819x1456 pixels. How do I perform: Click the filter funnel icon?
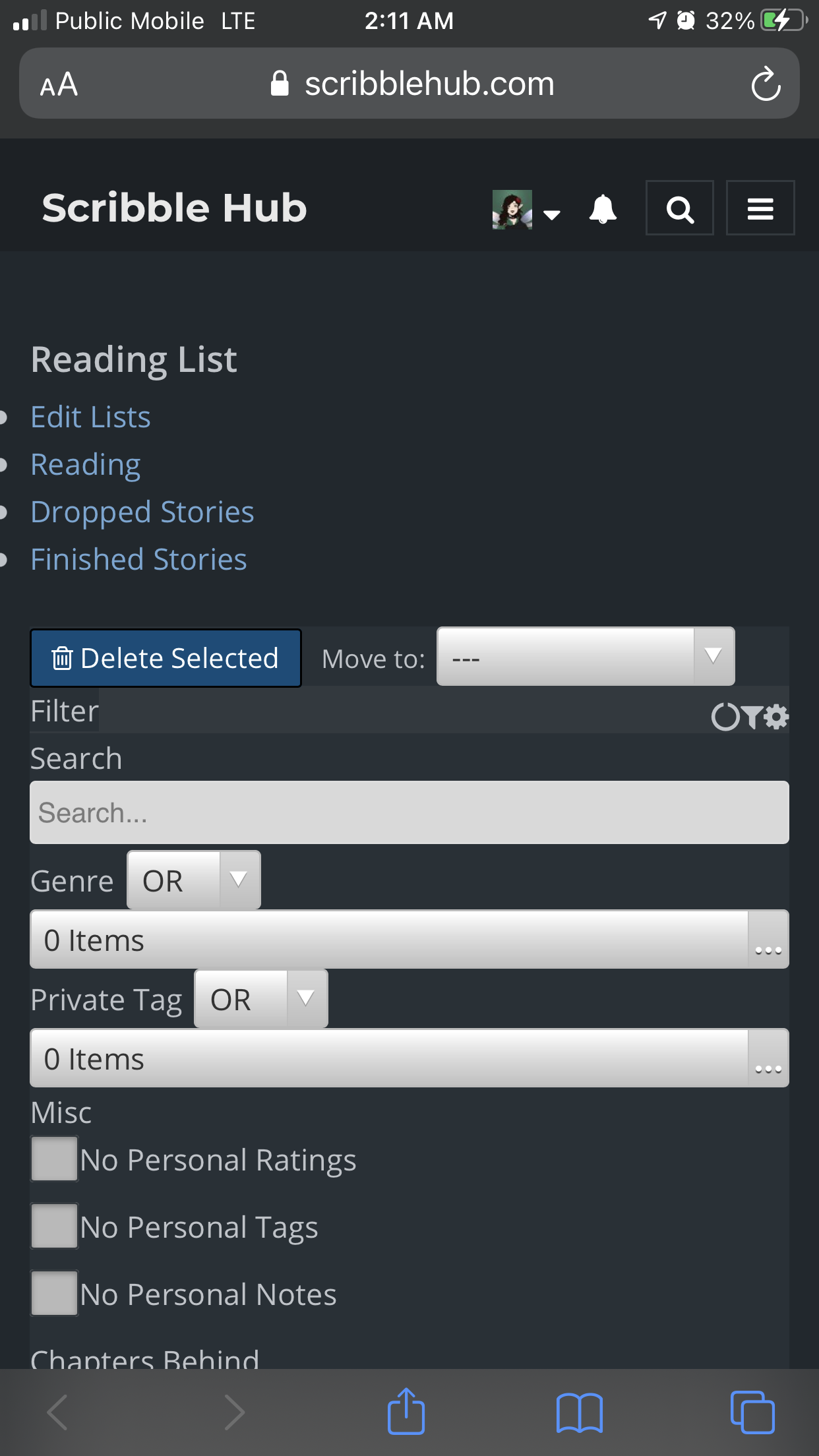[x=751, y=717]
